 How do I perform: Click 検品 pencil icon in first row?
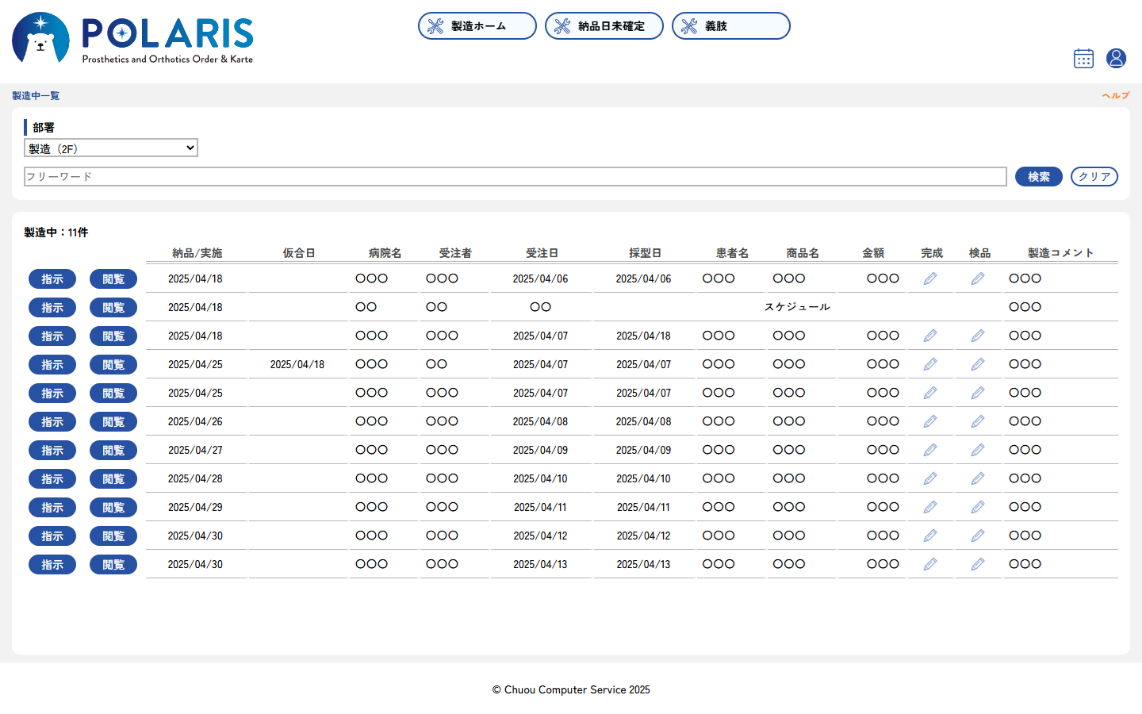point(977,279)
